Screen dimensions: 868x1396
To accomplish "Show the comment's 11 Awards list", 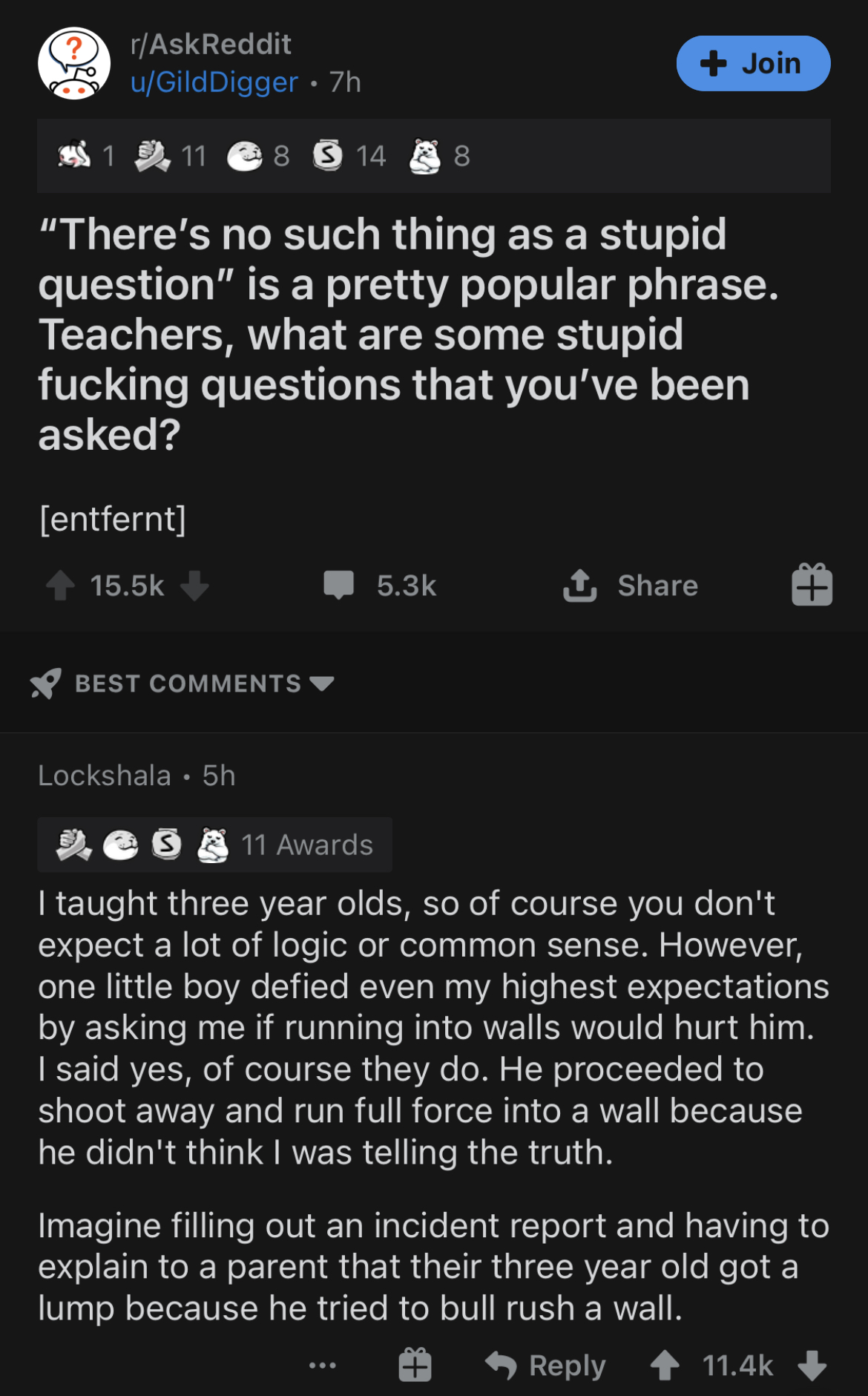I will point(215,845).
